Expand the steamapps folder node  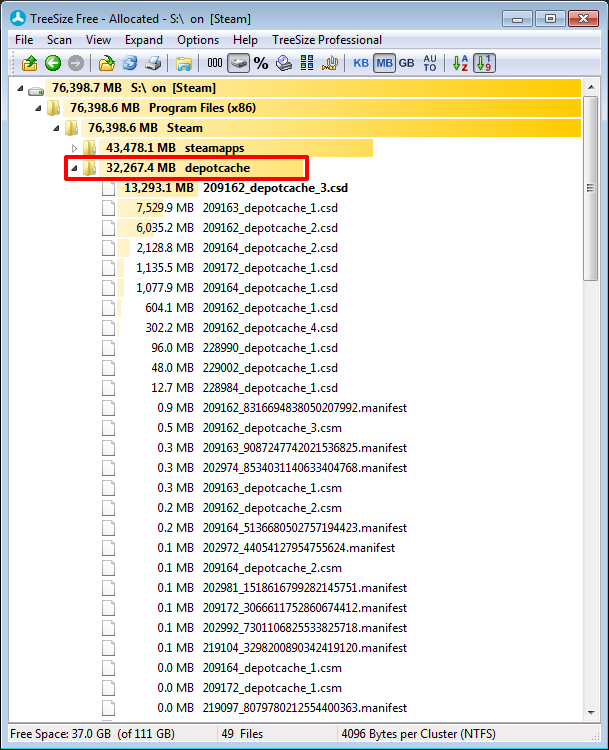pos(74,148)
